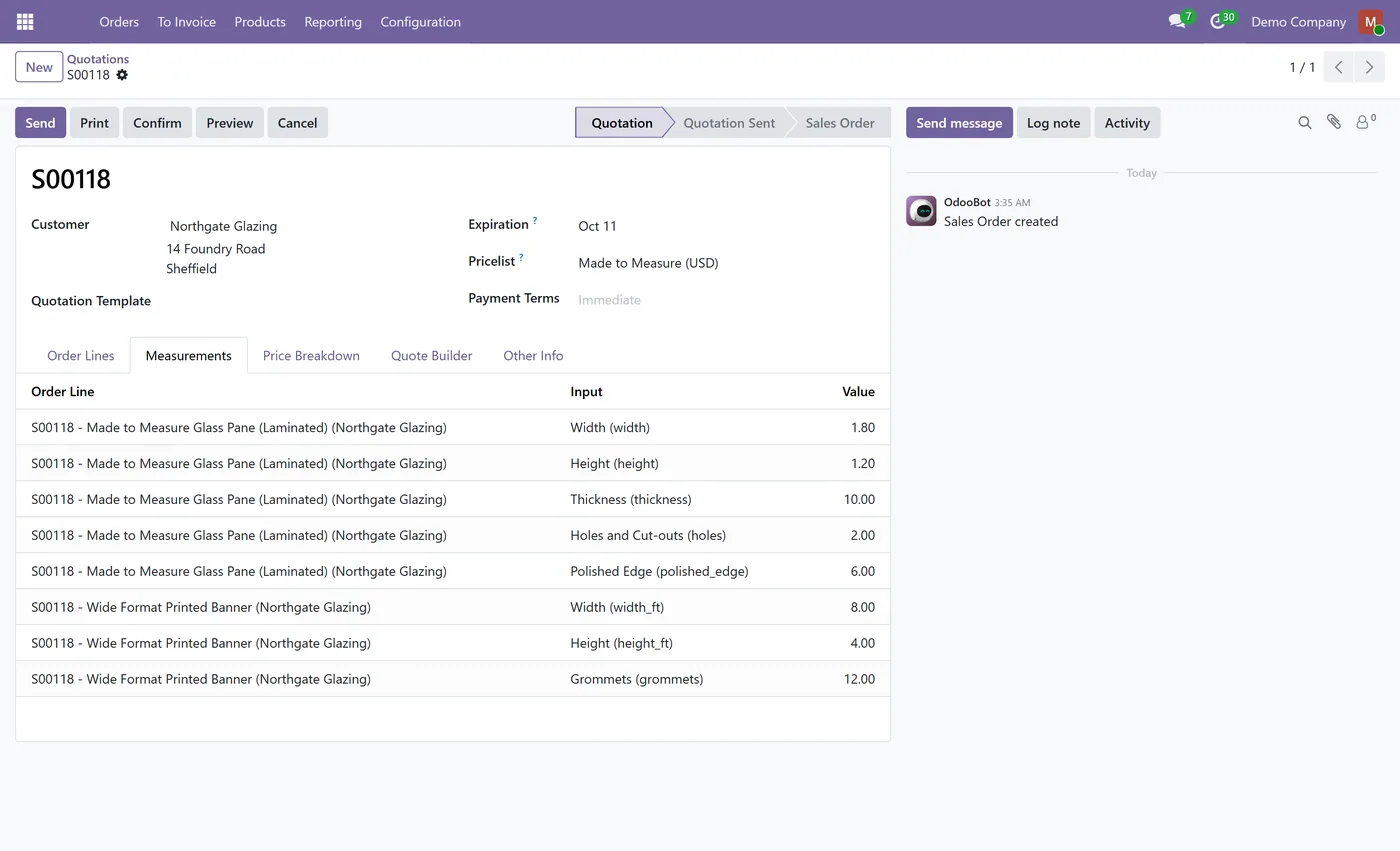
Task: Go to the next record arrow
Action: [x=1369, y=67]
